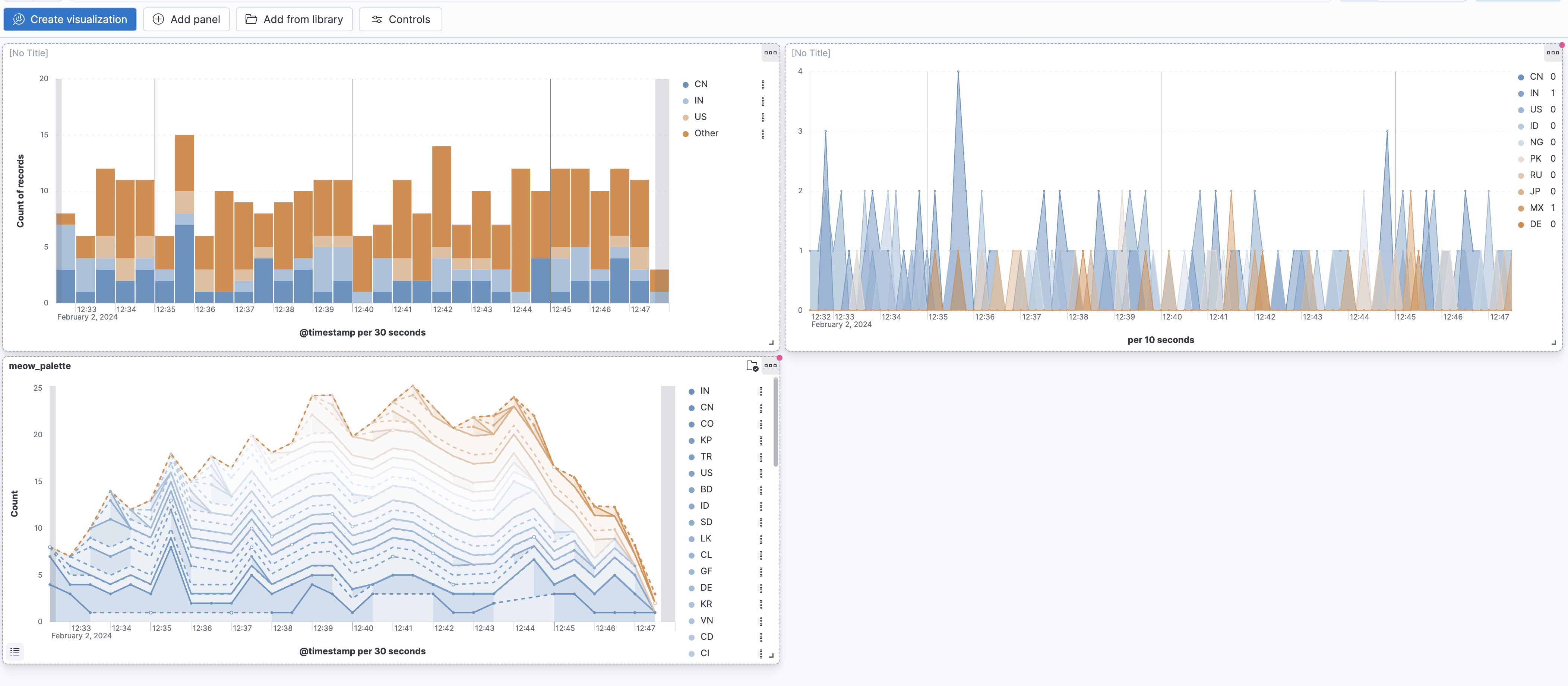Viewport: 1568px width, 686px height.
Task: Click Other color dot in bar chart legend
Action: [685, 134]
